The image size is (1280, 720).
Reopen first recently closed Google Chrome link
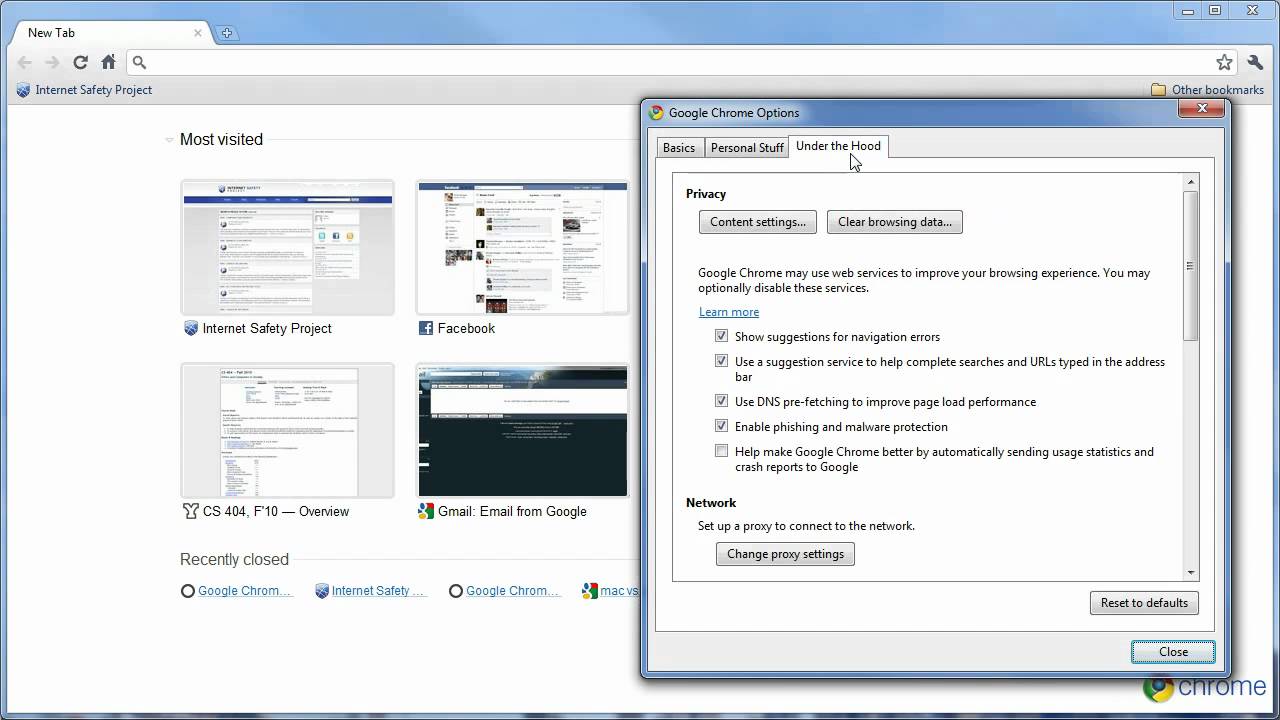pyautogui.click(x=245, y=591)
